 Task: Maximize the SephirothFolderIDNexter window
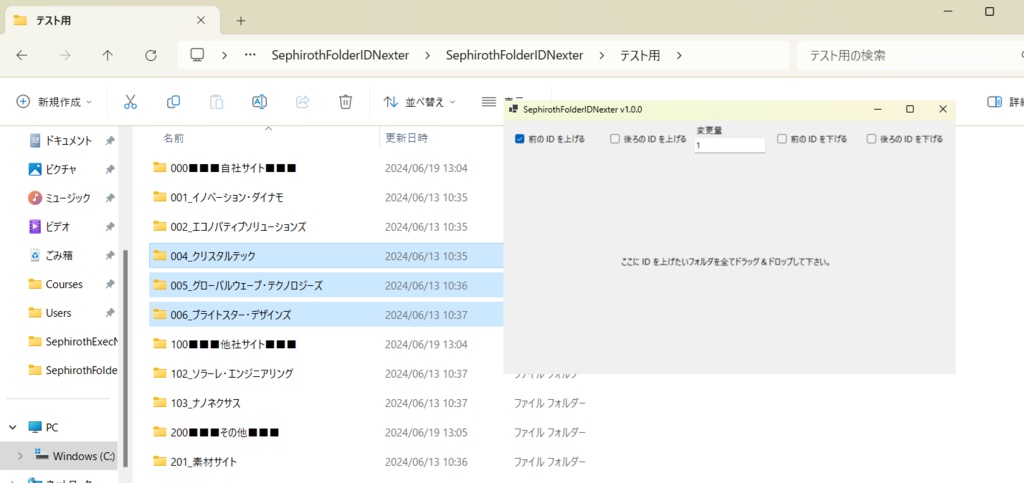coord(910,110)
